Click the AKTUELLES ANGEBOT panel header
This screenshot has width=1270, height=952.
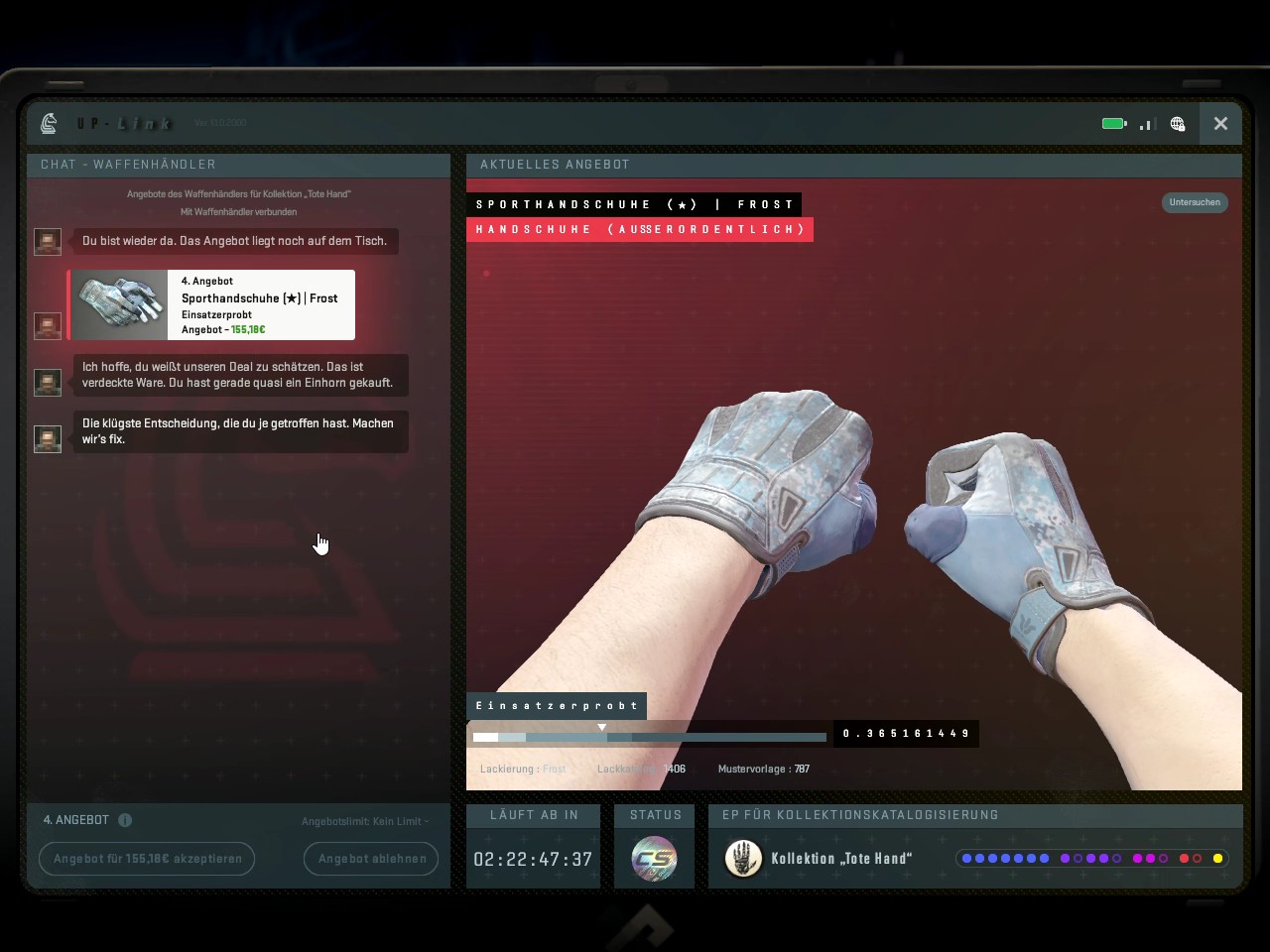coord(854,165)
